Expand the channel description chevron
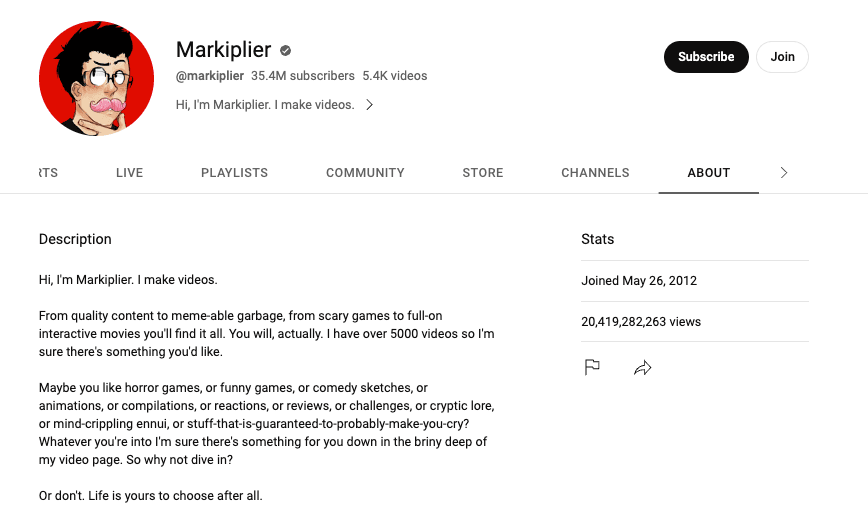 click(x=369, y=104)
